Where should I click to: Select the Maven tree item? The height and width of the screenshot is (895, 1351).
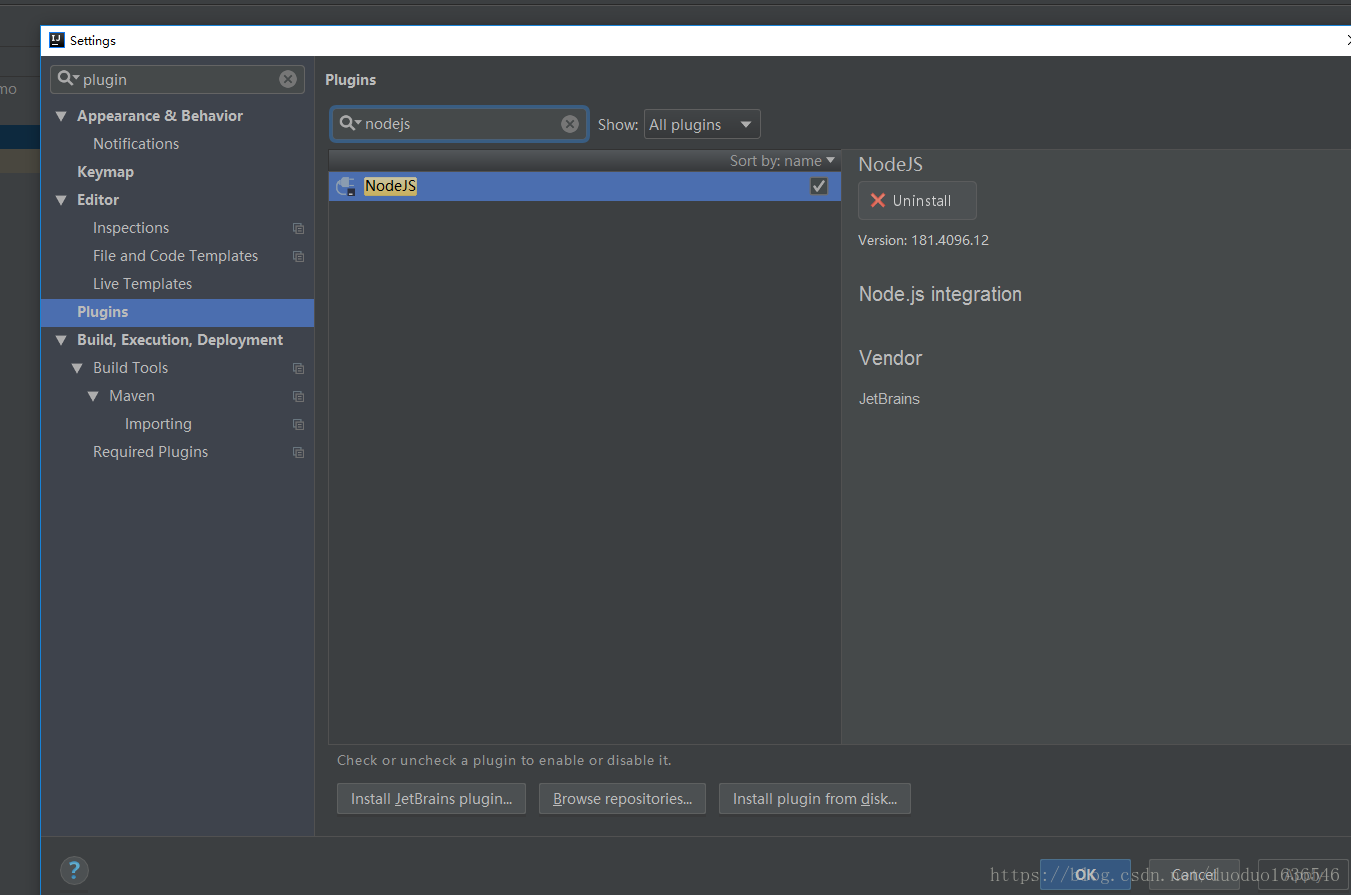pyautogui.click(x=132, y=396)
